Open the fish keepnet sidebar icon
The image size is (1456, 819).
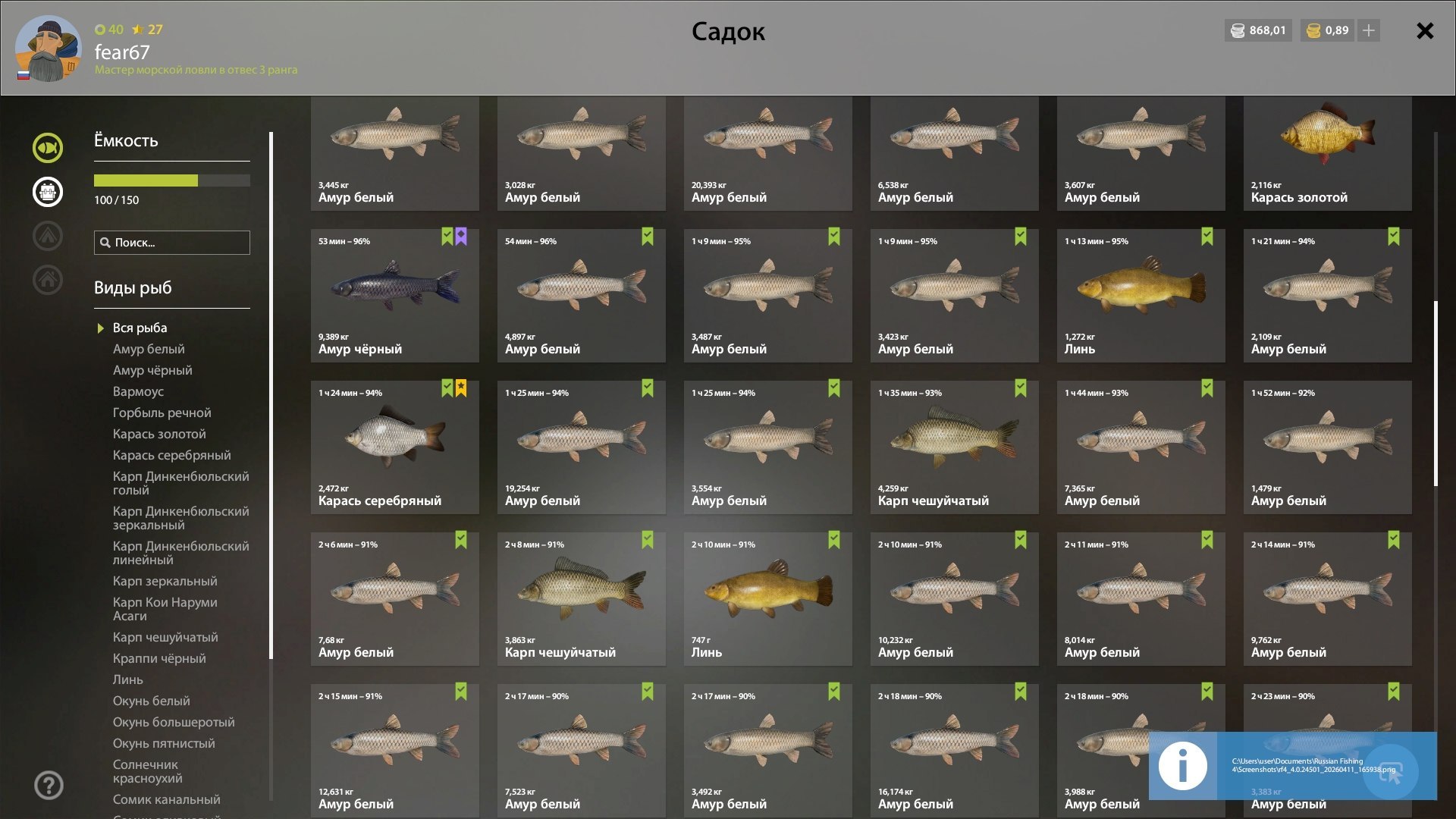point(47,147)
